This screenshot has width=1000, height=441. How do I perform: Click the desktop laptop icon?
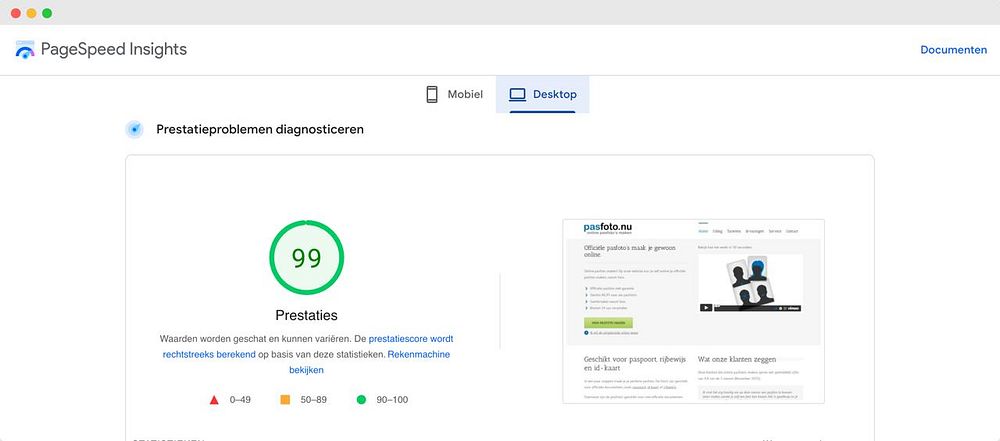point(517,94)
